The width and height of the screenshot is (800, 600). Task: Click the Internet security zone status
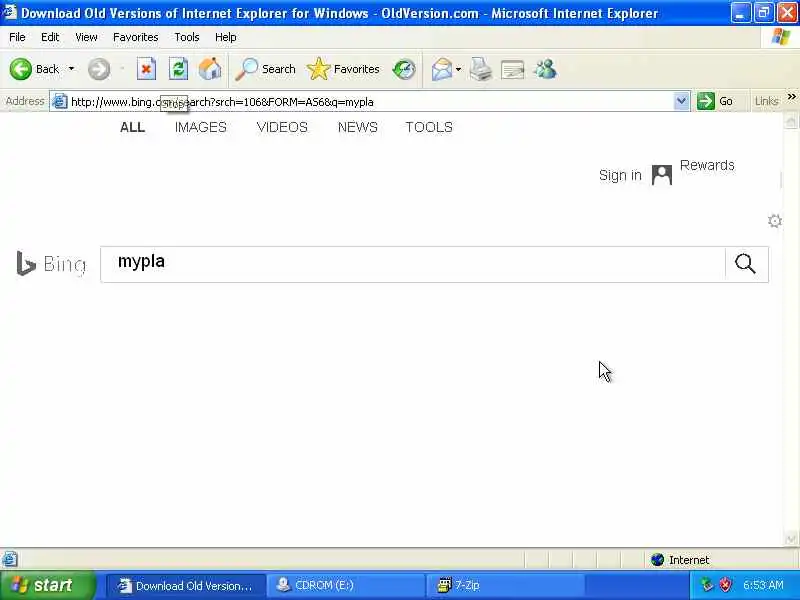click(680, 560)
